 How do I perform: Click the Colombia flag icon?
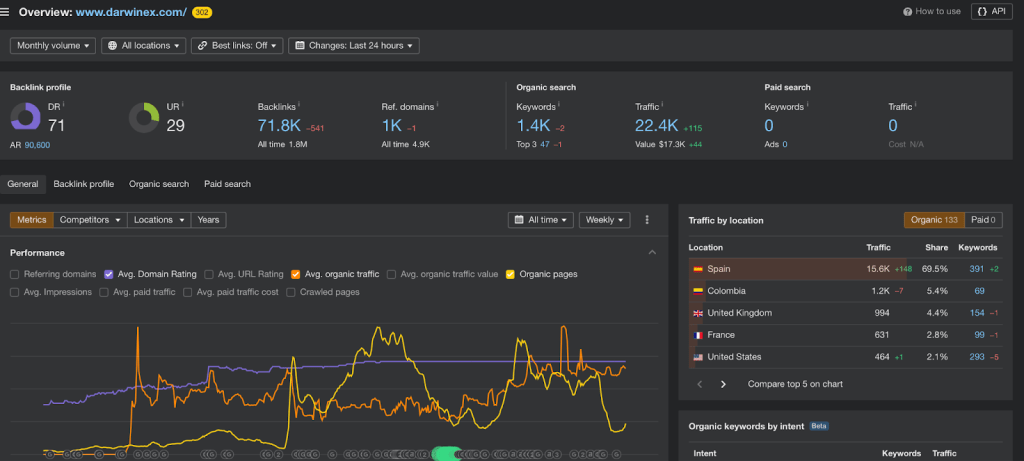tap(697, 291)
